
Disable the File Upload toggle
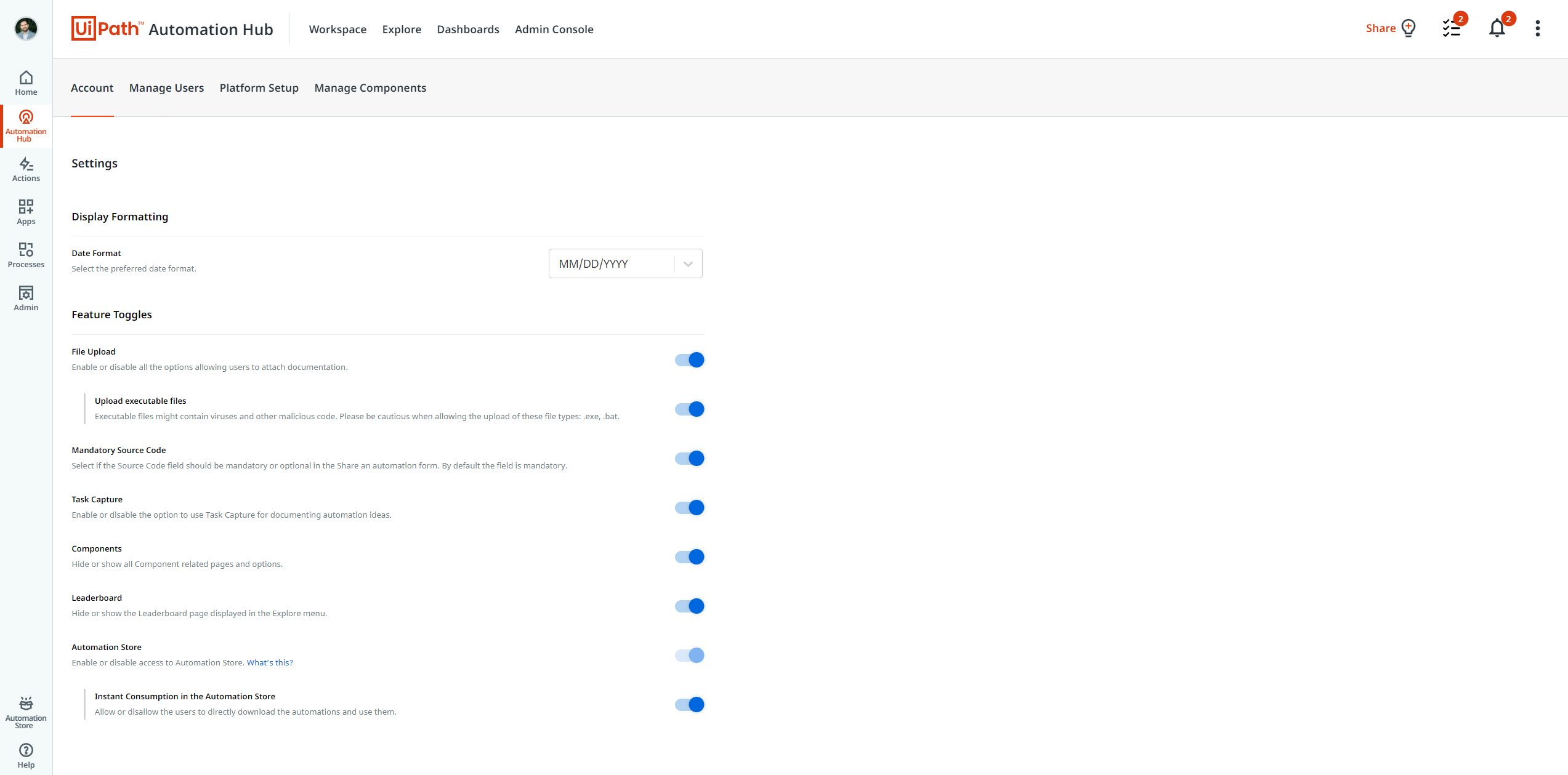[689, 360]
